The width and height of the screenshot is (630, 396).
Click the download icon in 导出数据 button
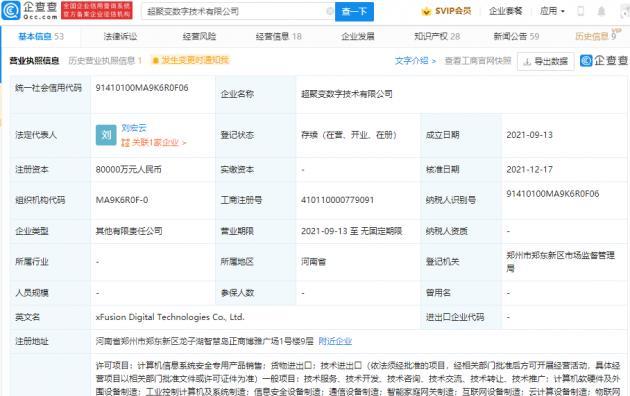[x=527, y=61]
